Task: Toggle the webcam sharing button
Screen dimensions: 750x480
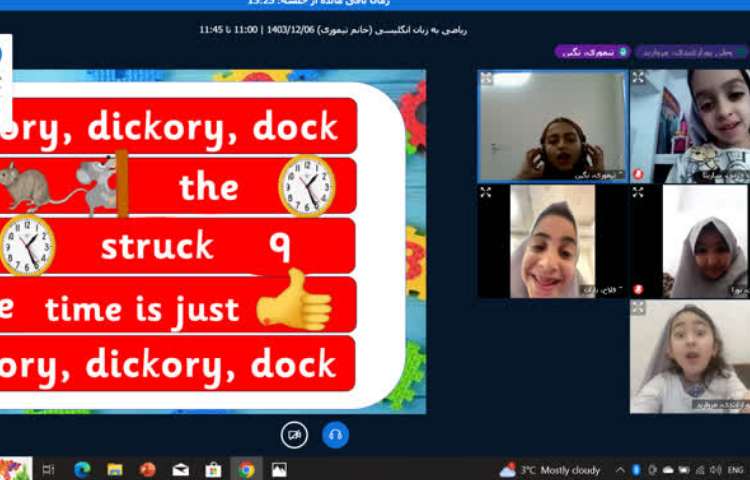Action: (294, 435)
